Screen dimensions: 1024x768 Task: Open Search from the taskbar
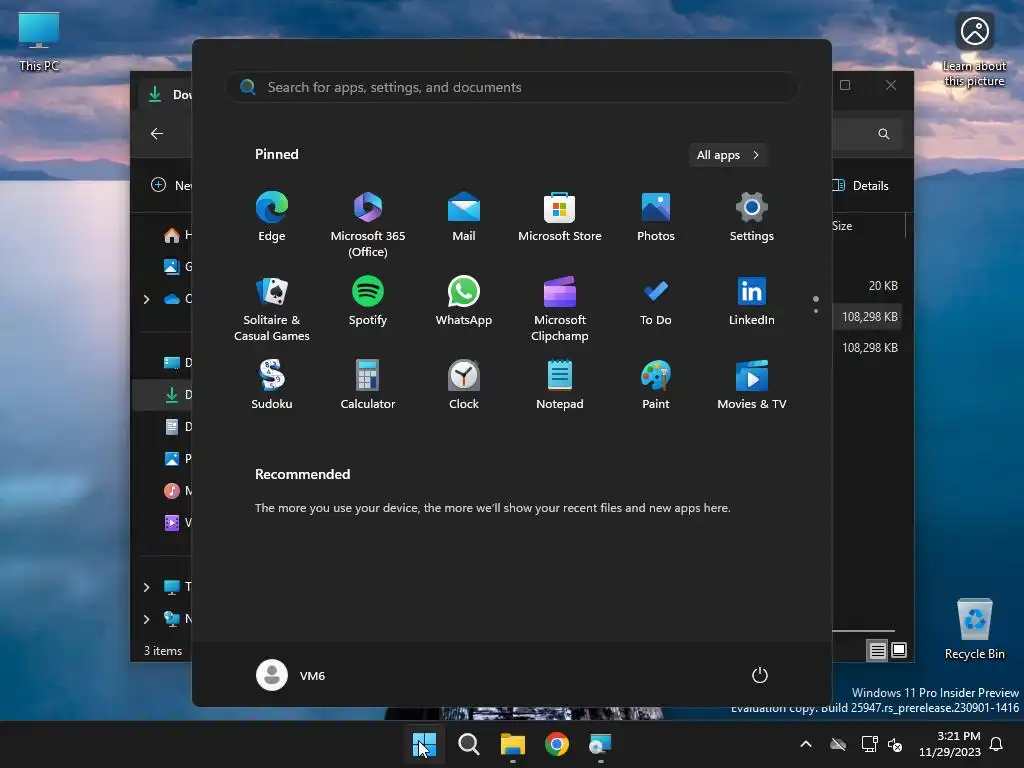(x=468, y=744)
